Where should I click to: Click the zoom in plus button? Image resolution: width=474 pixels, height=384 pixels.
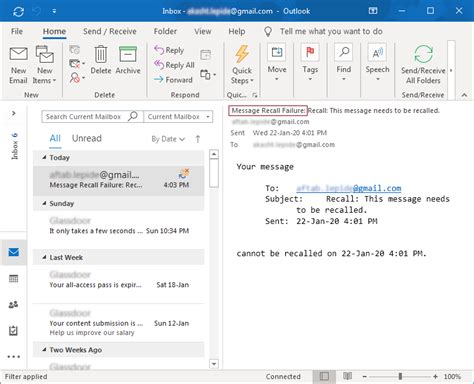pyautogui.click(x=435, y=377)
